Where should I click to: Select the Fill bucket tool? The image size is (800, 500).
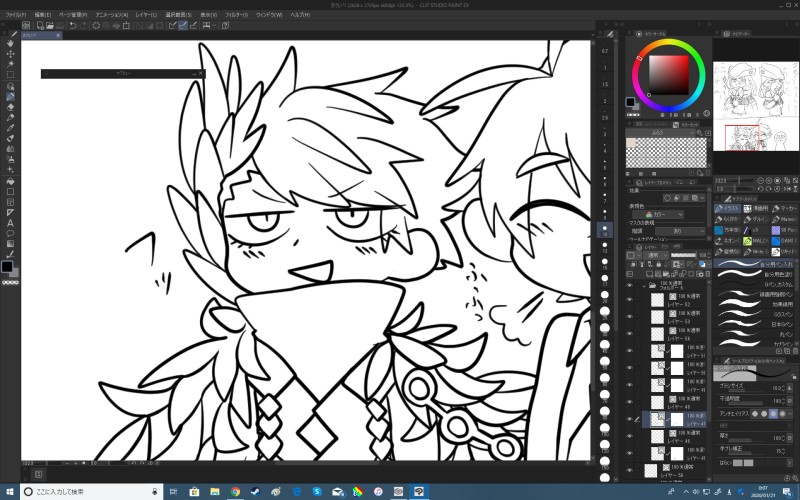click(x=10, y=181)
